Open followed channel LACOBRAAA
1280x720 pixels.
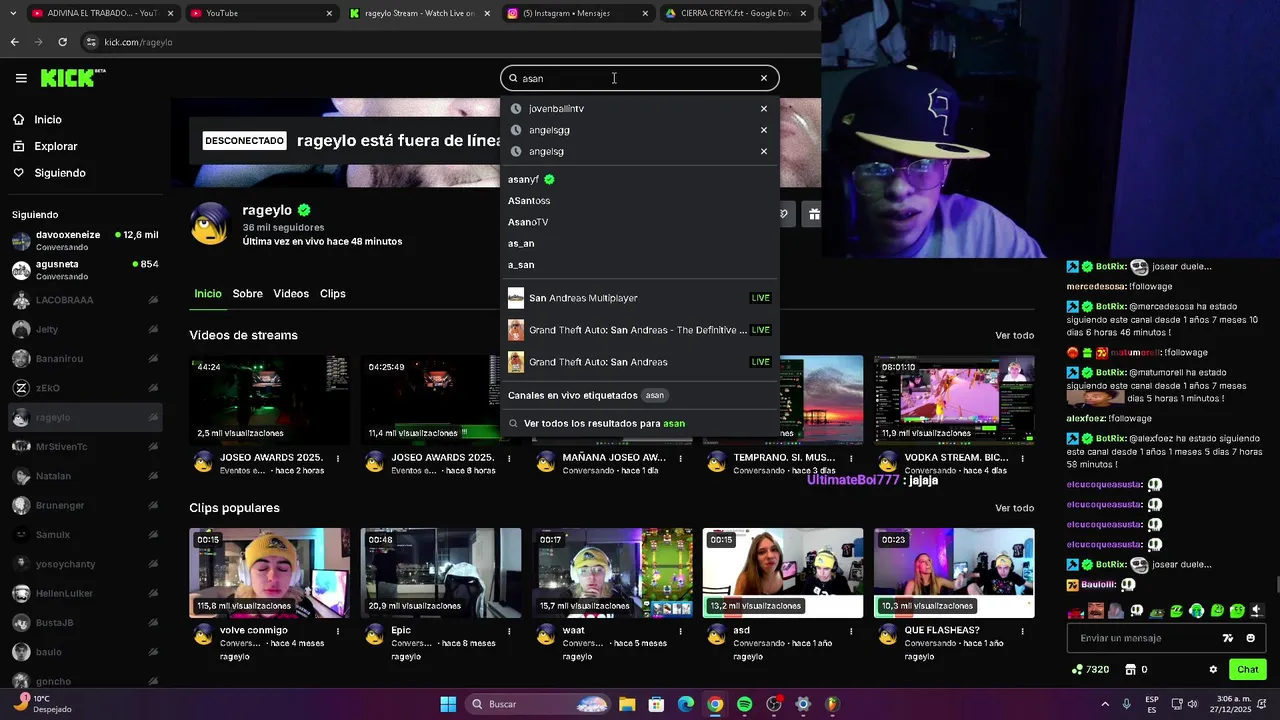85,300
